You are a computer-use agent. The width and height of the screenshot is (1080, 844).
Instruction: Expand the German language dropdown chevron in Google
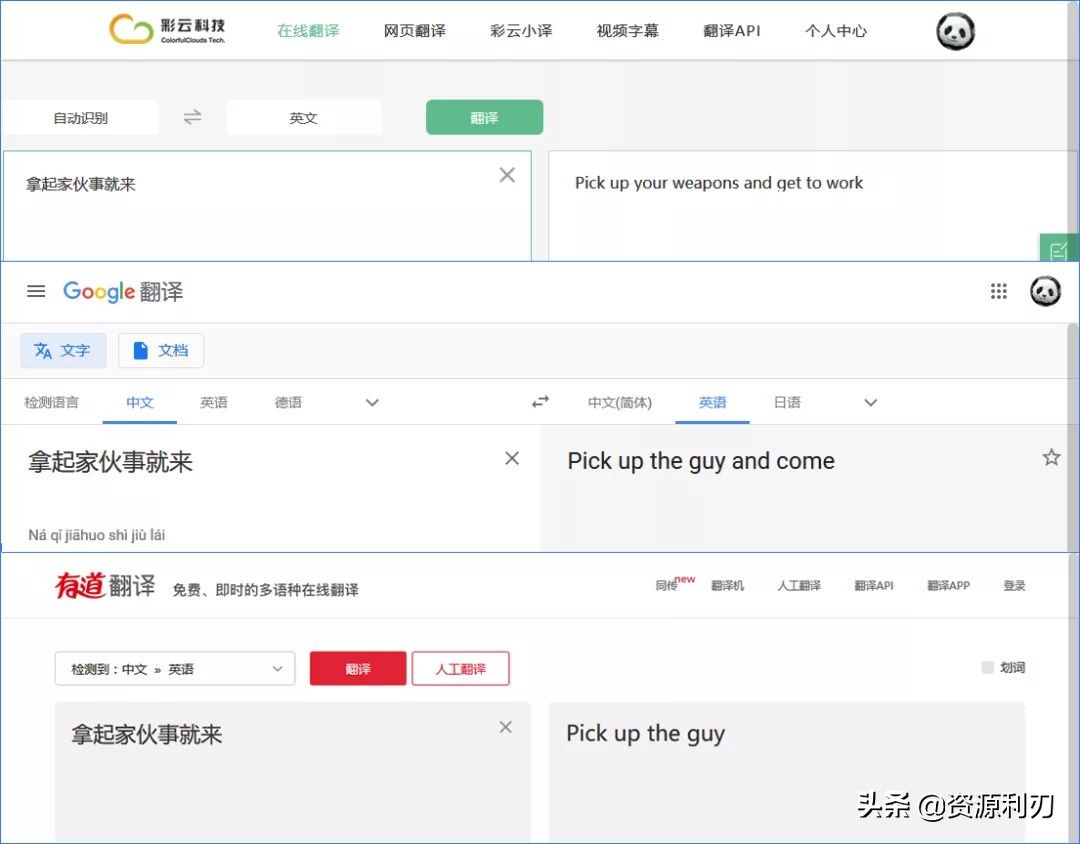[x=371, y=402]
